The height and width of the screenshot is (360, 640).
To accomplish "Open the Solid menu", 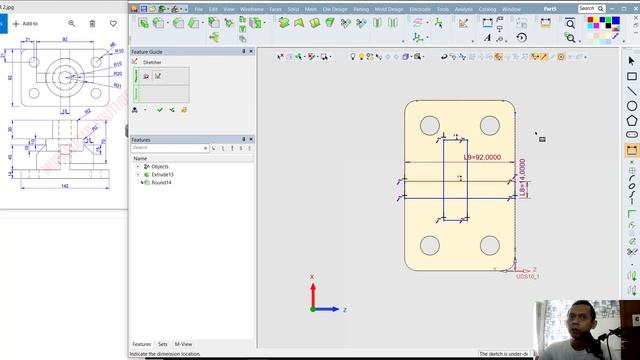I will coord(293,9).
